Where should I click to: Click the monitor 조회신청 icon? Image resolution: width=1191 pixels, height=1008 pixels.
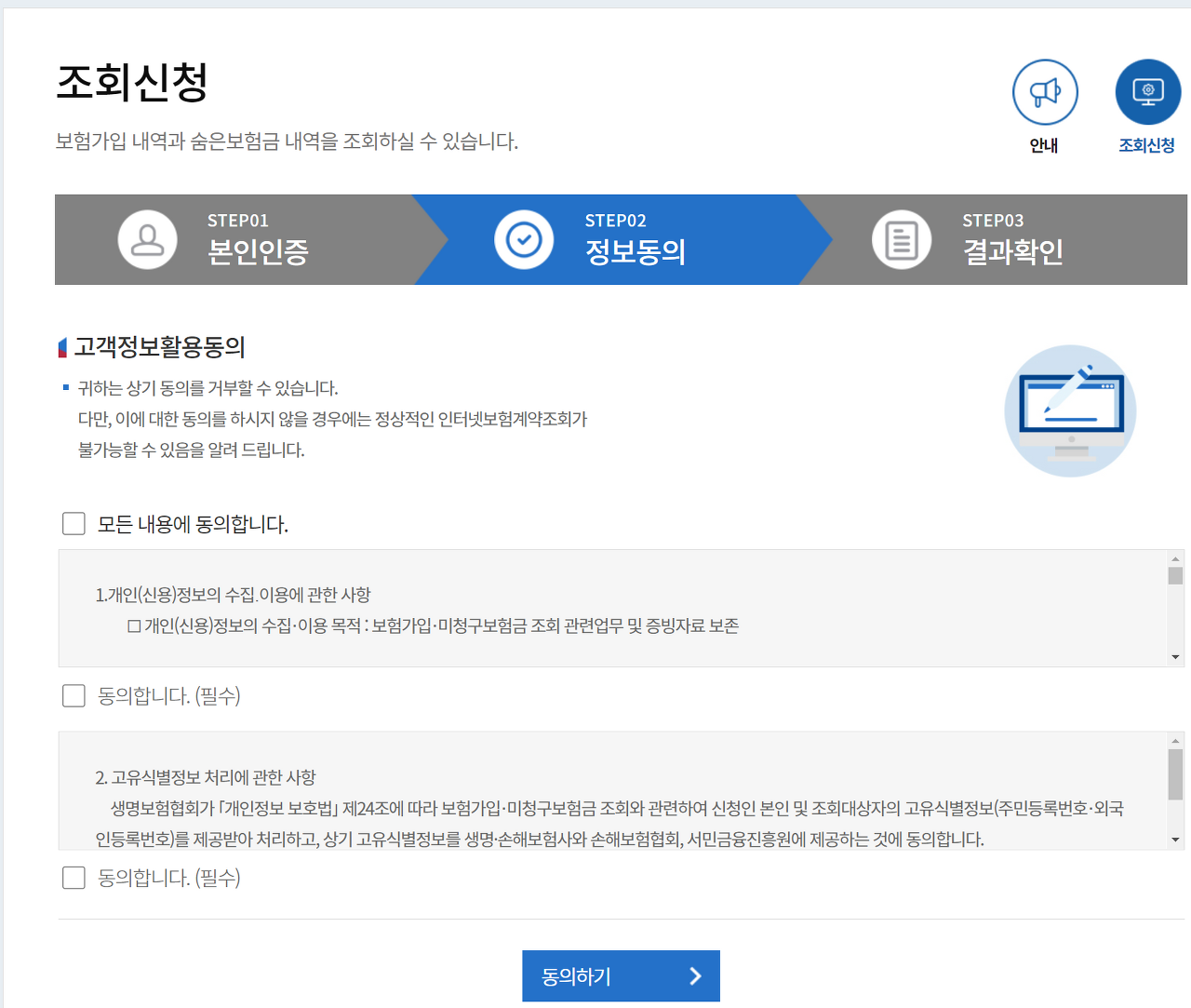coord(1147,92)
